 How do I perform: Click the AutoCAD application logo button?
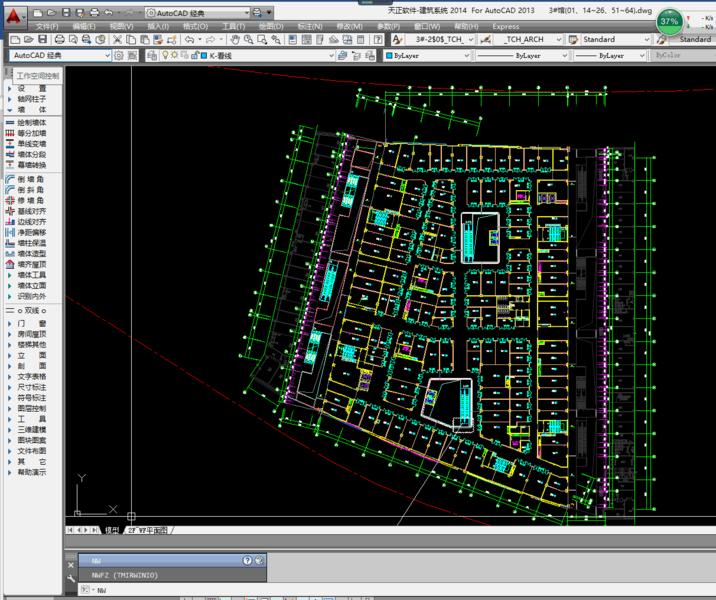click(14, 18)
